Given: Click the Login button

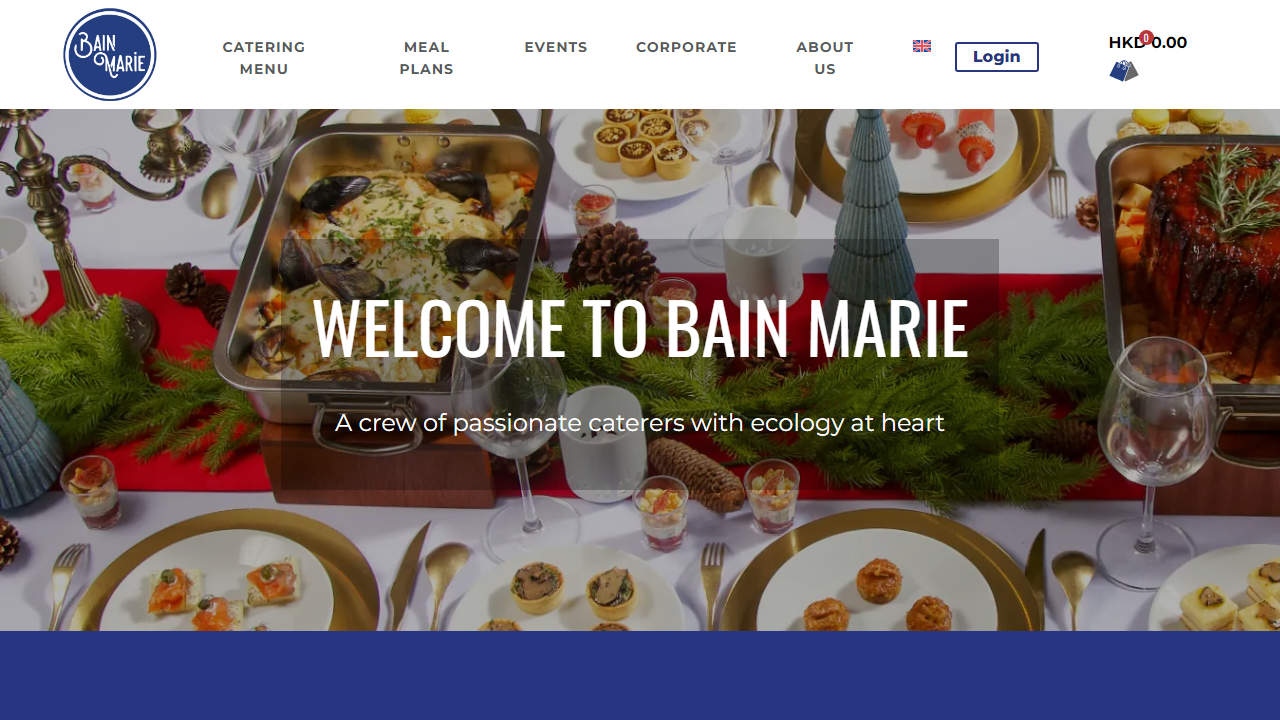Looking at the screenshot, I should click(997, 57).
